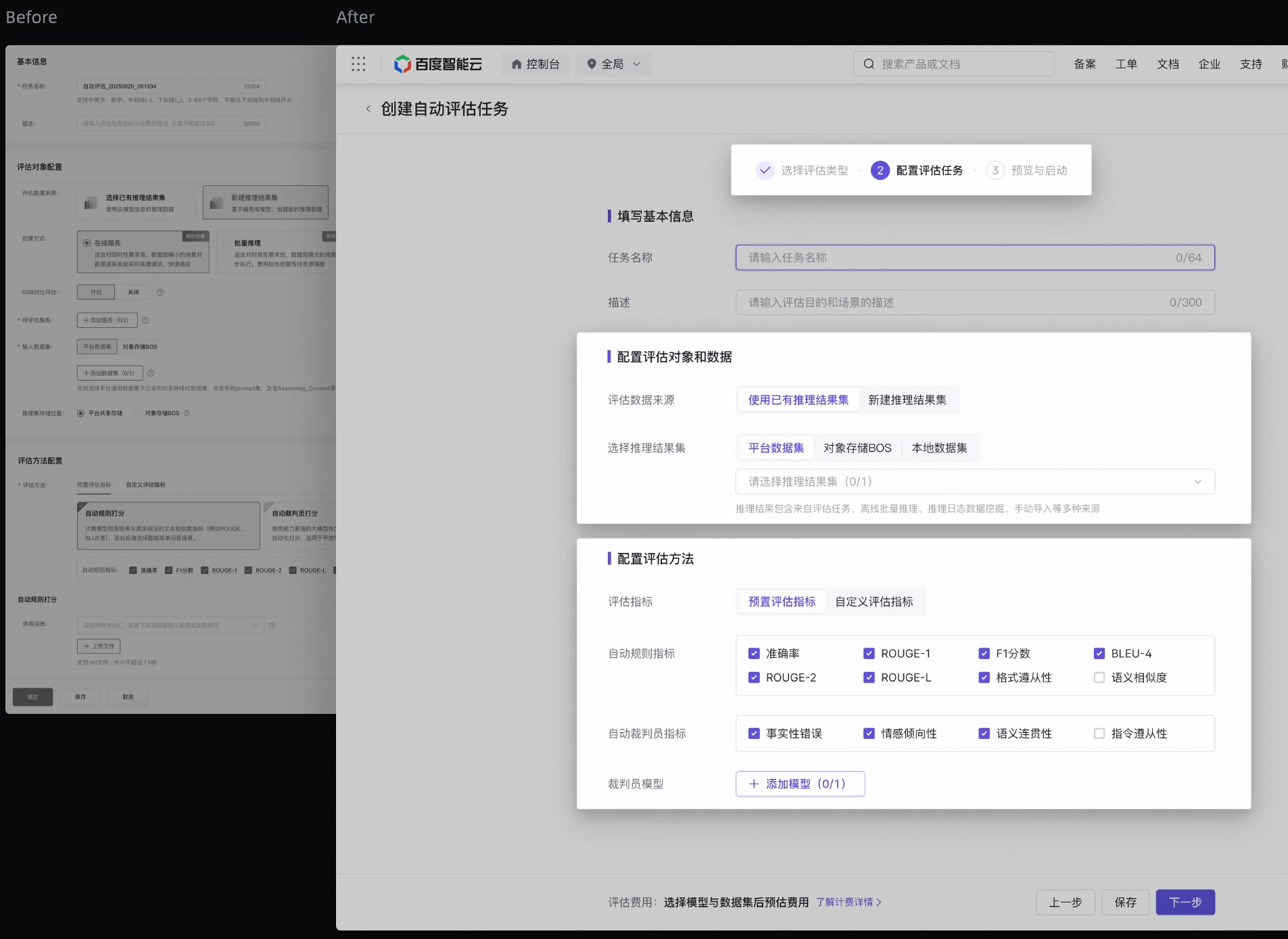Toggle GSB对比评估 to 关闭
The image size is (1288, 939).
tap(133, 292)
